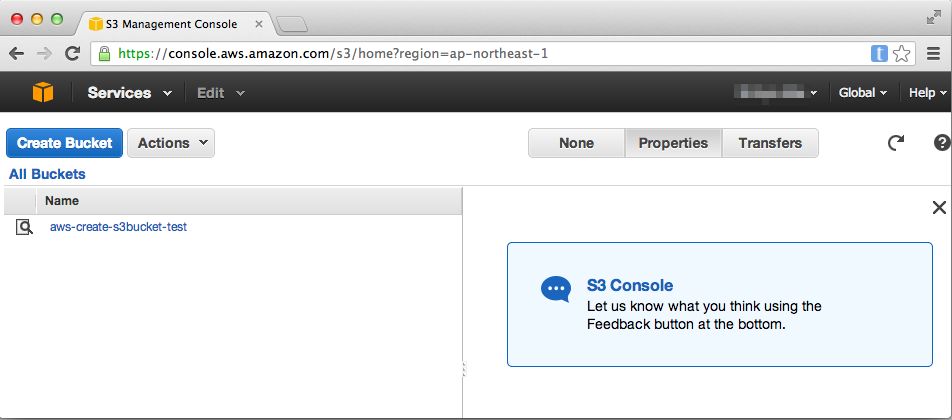This screenshot has height=420, width=952.
Task: Open the Help menu in the navbar
Action: click(927, 93)
